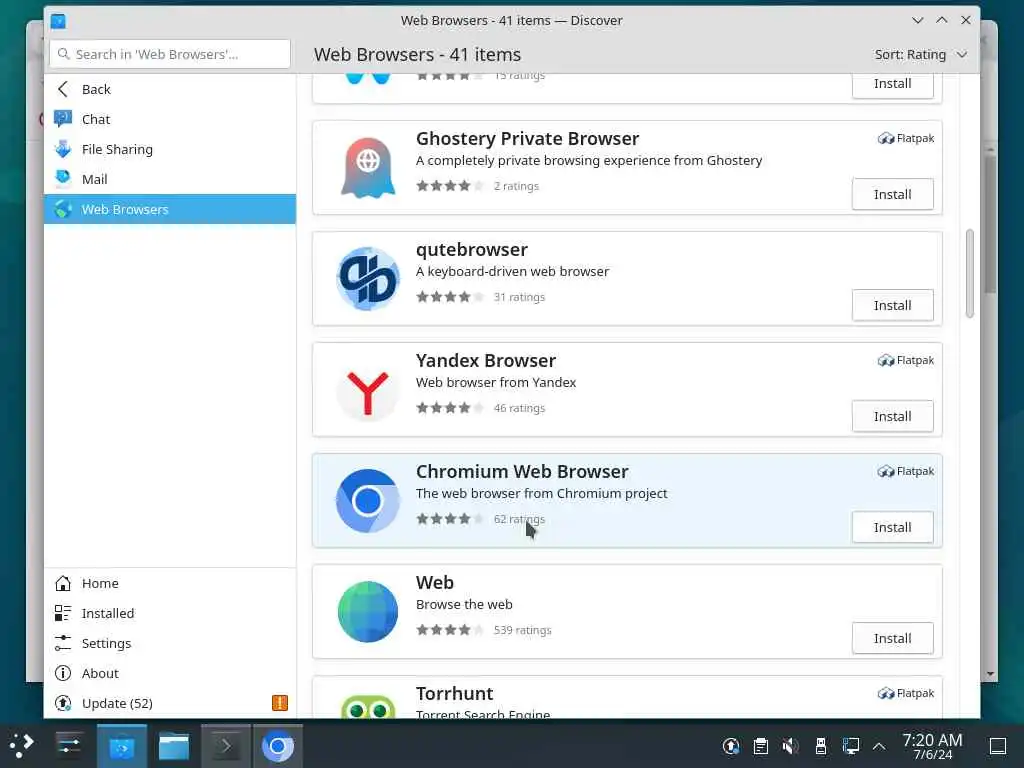1024x768 pixels.
Task: Install the Web browser app
Action: click(x=892, y=639)
